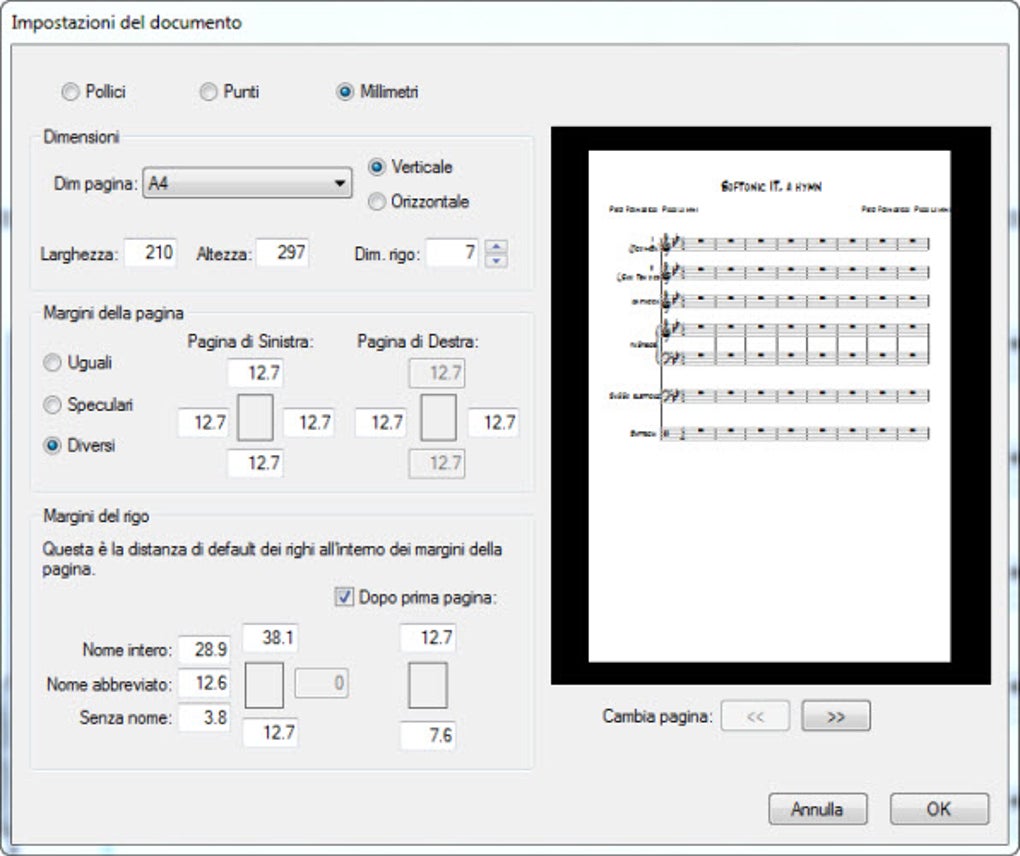
Task: Click the Annulla button
Action: point(818,809)
